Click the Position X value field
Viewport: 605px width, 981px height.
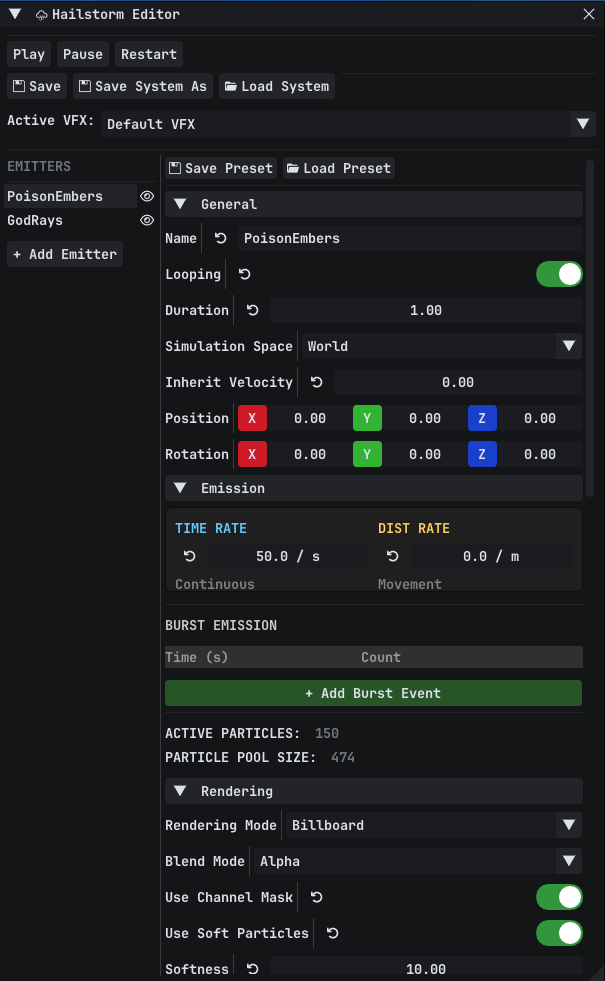tap(310, 419)
